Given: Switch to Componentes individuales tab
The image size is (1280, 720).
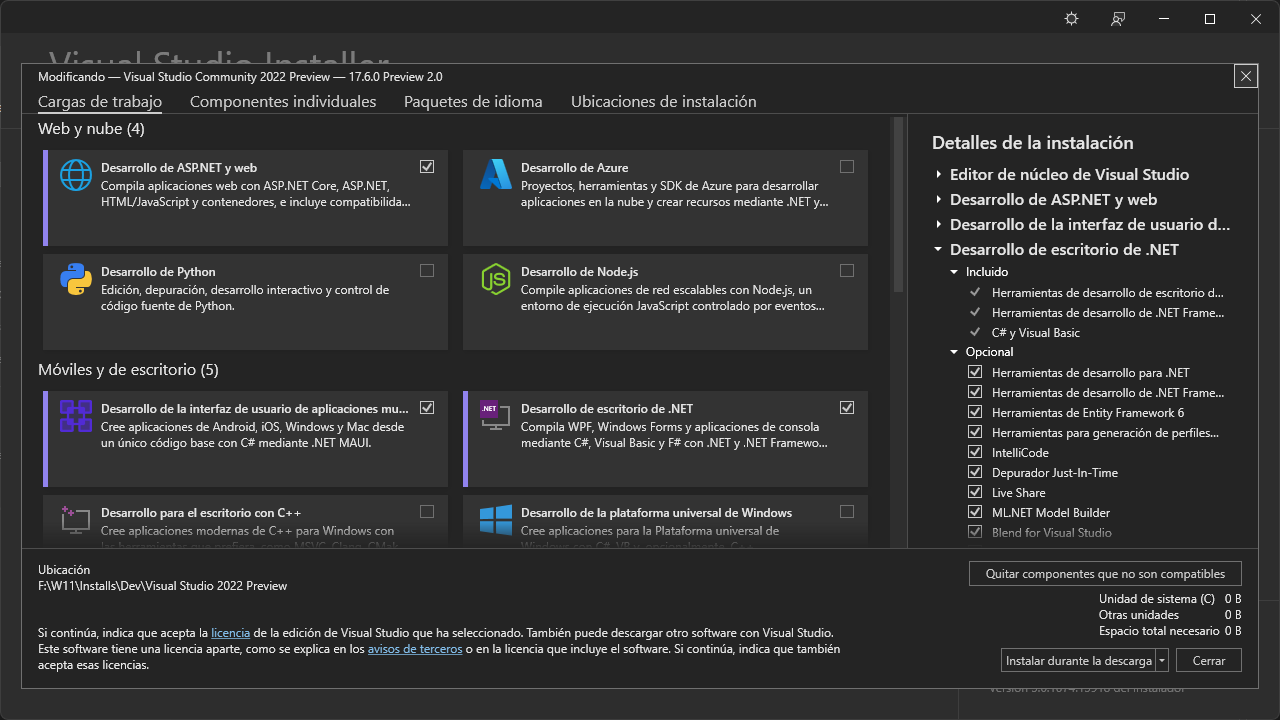Looking at the screenshot, I should [283, 101].
